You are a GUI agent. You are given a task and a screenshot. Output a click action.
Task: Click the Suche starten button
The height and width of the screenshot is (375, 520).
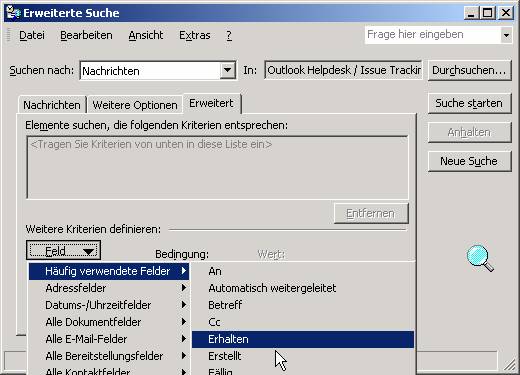[x=469, y=103]
